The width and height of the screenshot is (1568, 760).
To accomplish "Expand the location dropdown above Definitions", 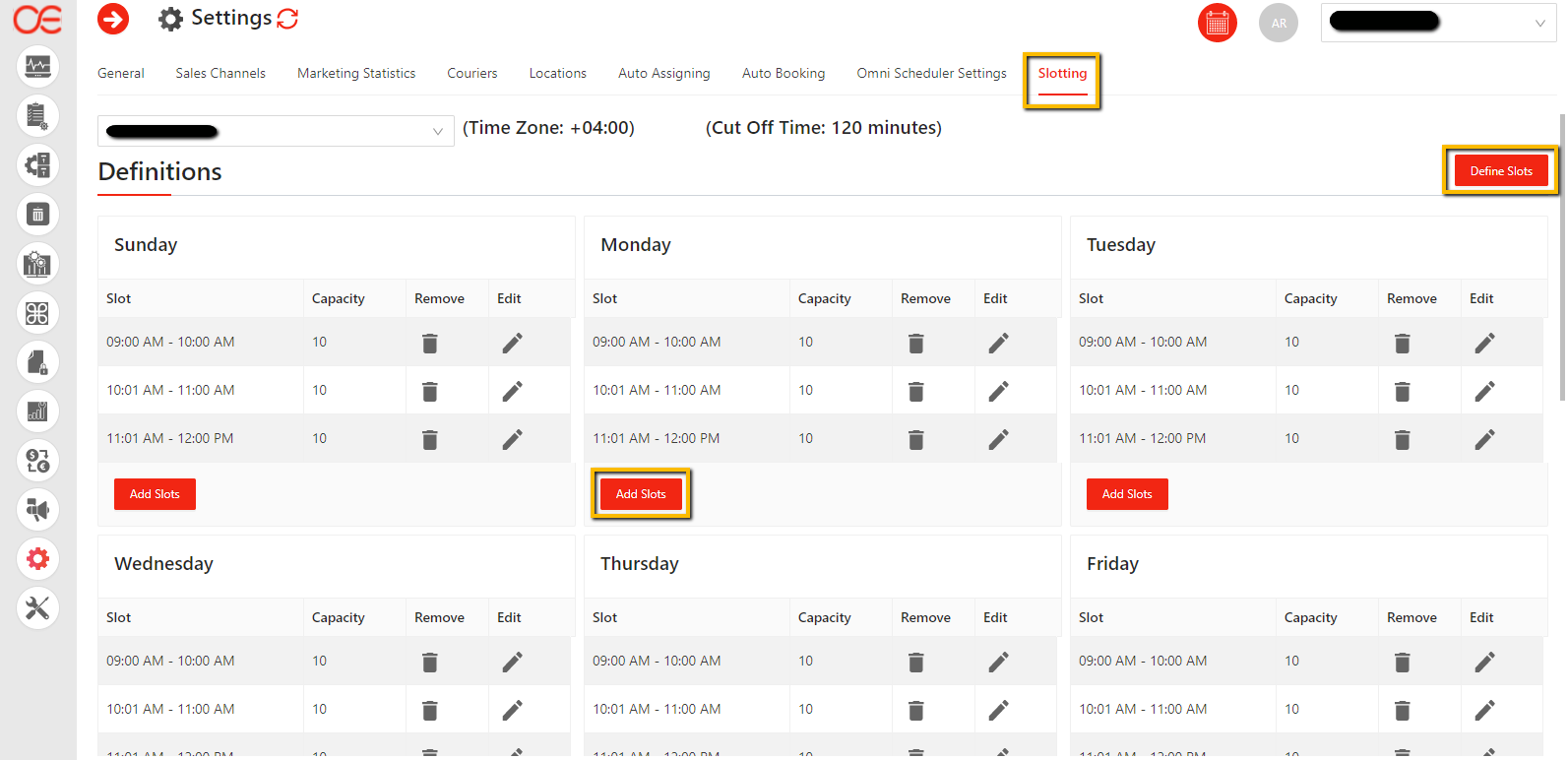I will pyautogui.click(x=437, y=131).
